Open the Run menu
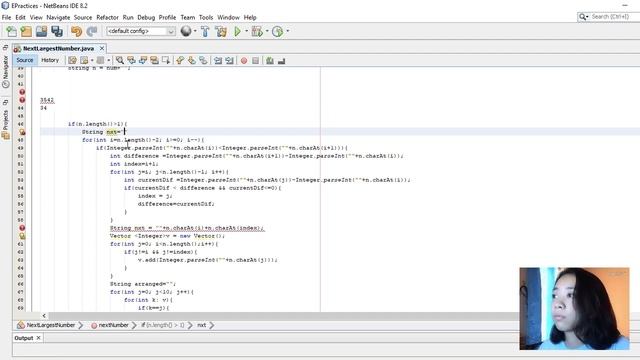The width and height of the screenshot is (640, 360). tap(128, 18)
